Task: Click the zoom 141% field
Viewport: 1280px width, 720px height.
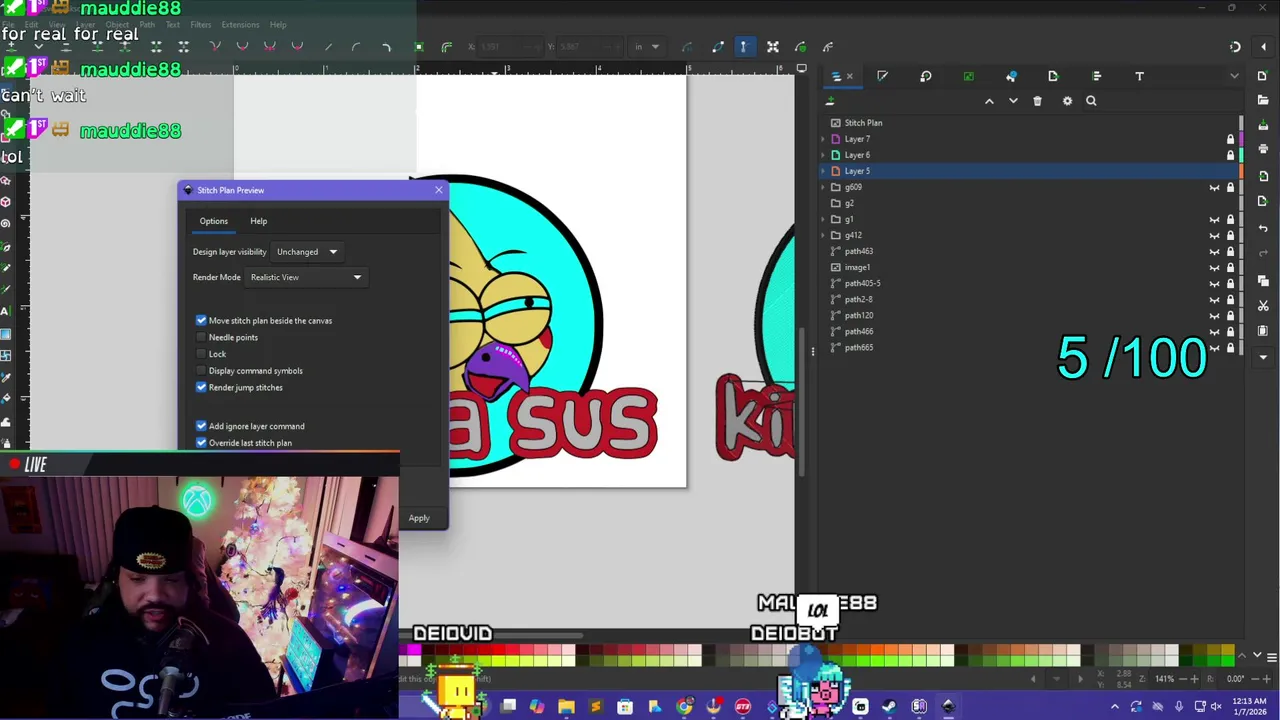Action: 1165,679
